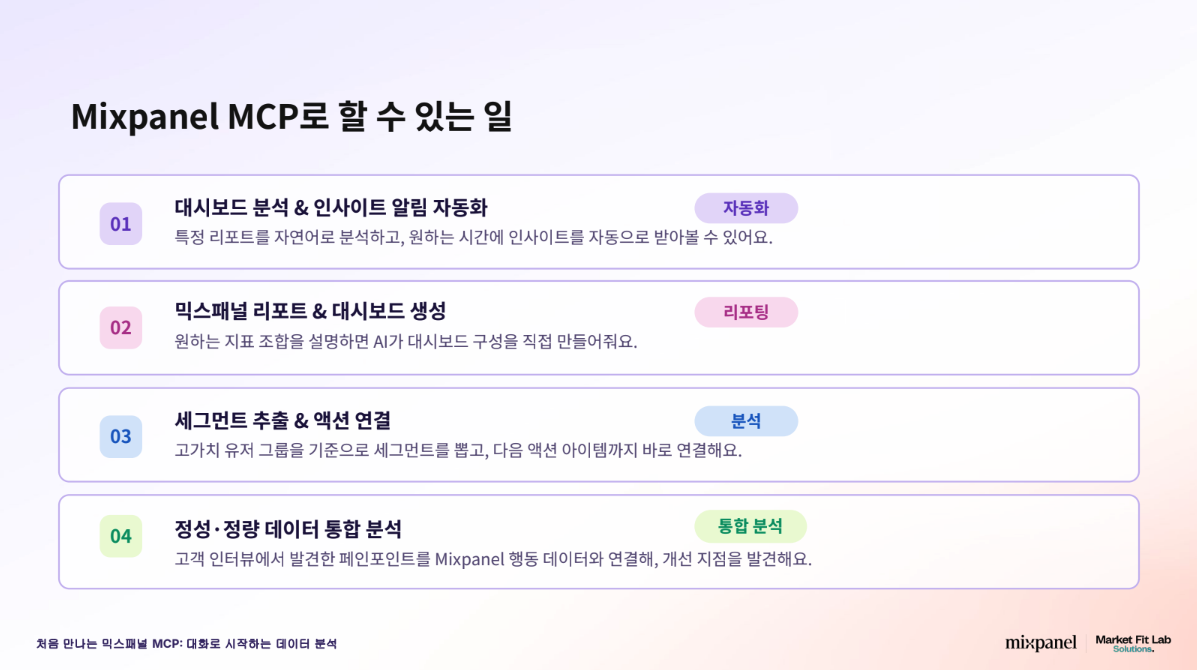
Task: Click heading 세그먼트 추출 & 액션 연결
Action: (282, 420)
